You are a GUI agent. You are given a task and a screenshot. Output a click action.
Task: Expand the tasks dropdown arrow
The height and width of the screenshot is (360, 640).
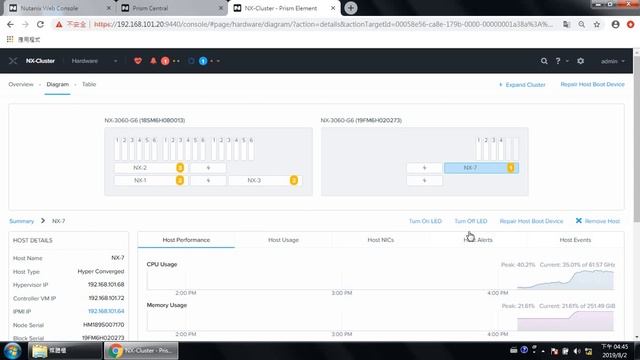coord(218,61)
